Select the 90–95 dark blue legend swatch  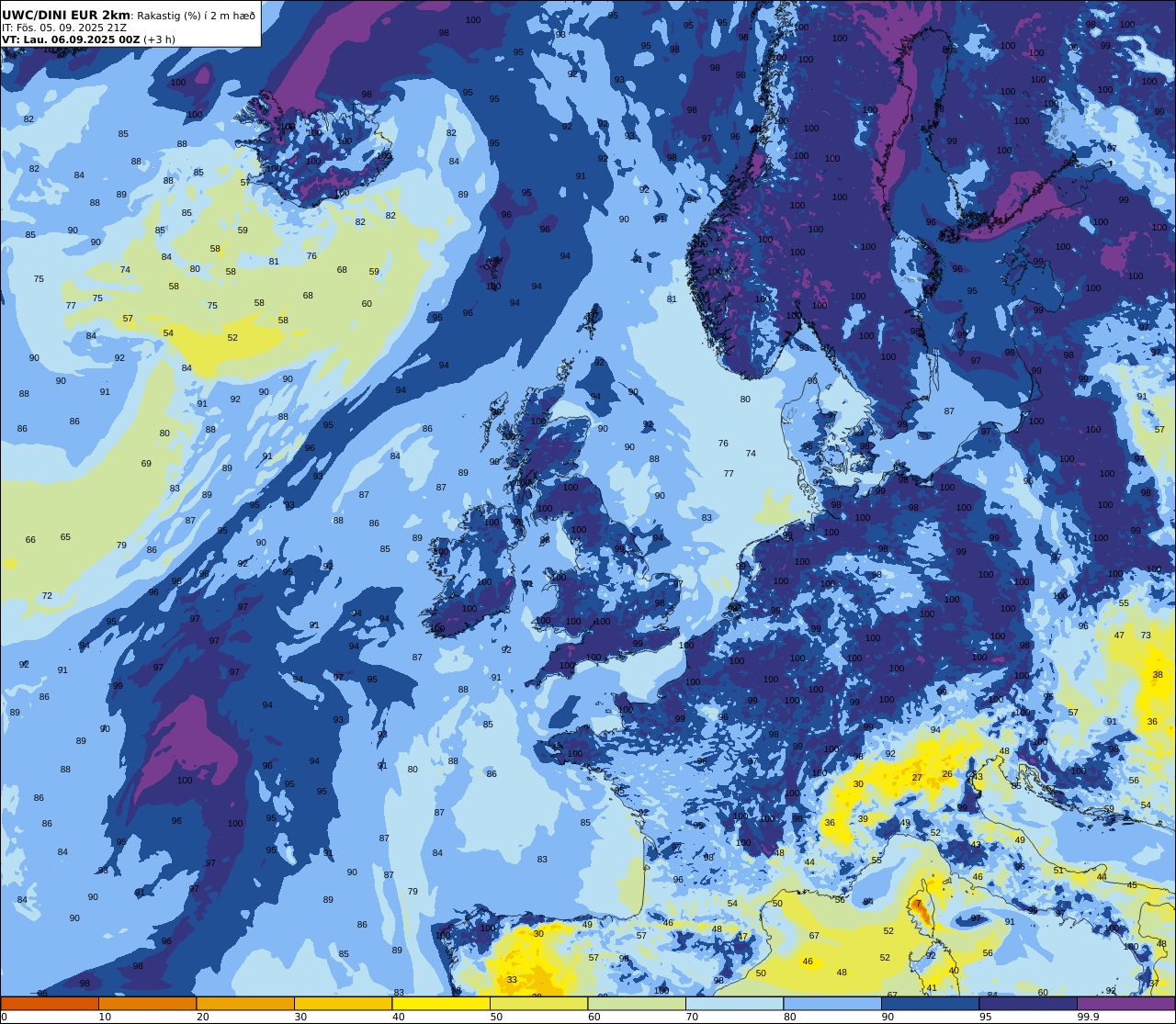(x=930, y=1003)
